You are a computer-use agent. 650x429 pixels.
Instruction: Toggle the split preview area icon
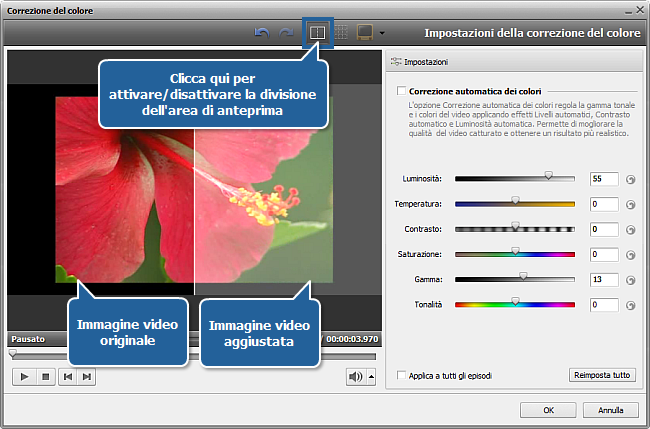coord(316,33)
